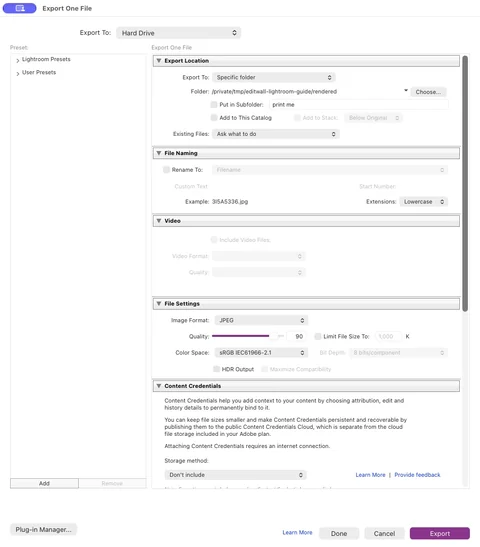This screenshot has width=480, height=547.
Task: Expand the Lightroom Presets tree item
Action: [x=18, y=60]
